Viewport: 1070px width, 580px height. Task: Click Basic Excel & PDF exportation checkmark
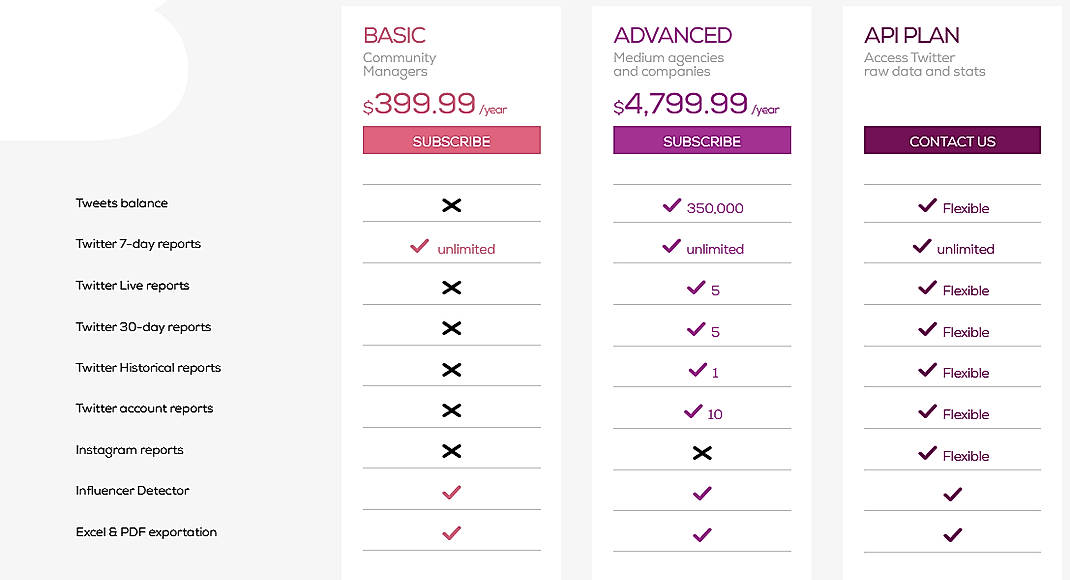452,533
